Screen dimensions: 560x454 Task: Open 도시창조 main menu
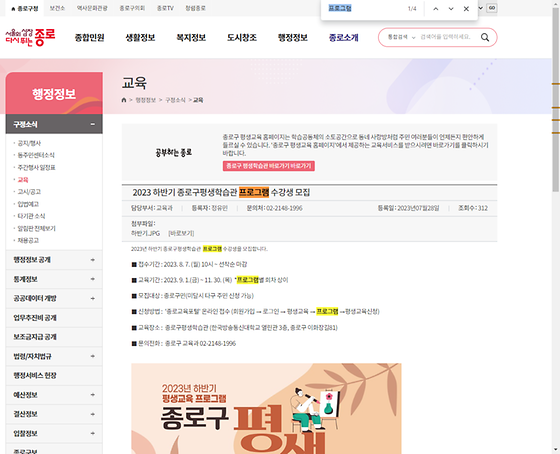click(x=242, y=38)
